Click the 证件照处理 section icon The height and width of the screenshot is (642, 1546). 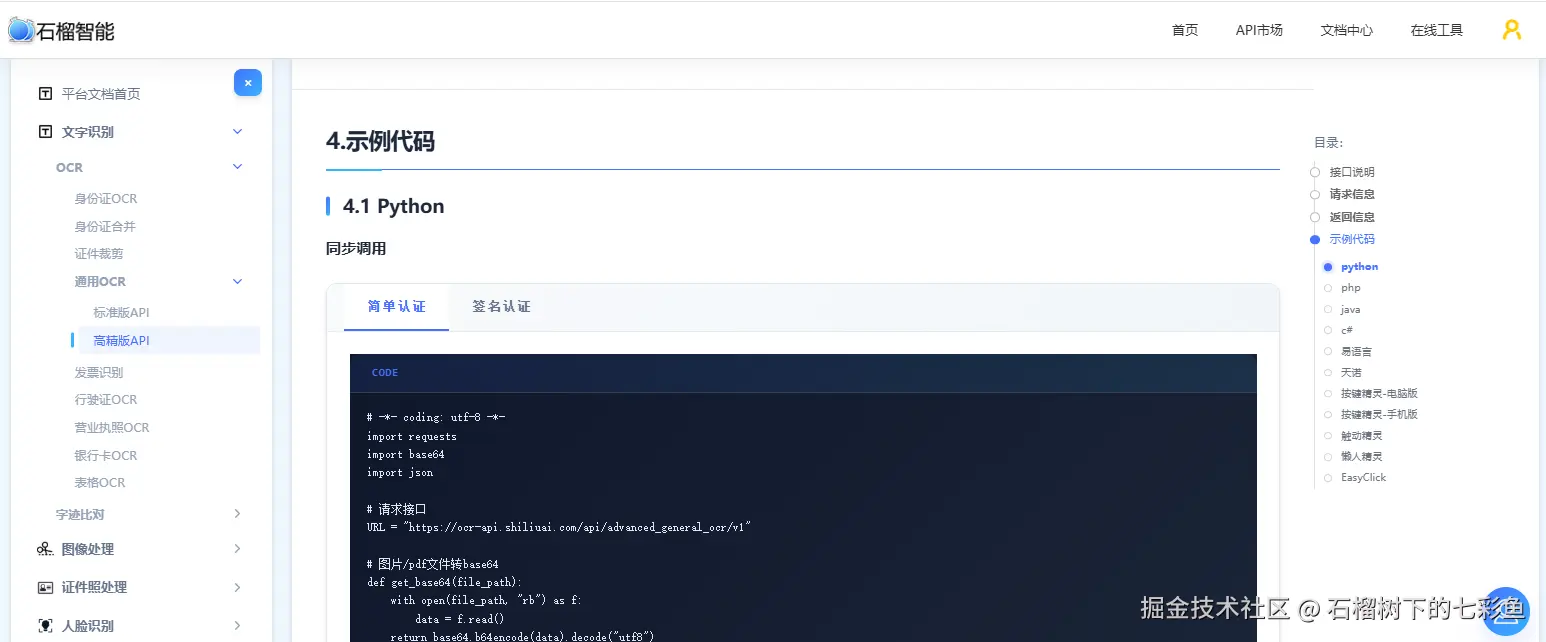click(45, 587)
